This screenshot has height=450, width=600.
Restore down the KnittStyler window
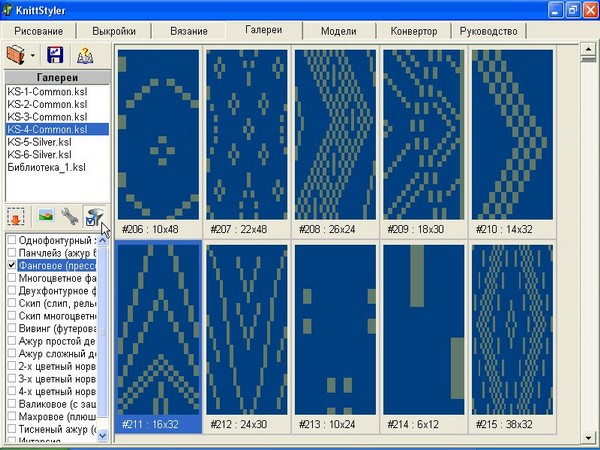[572, 10]
